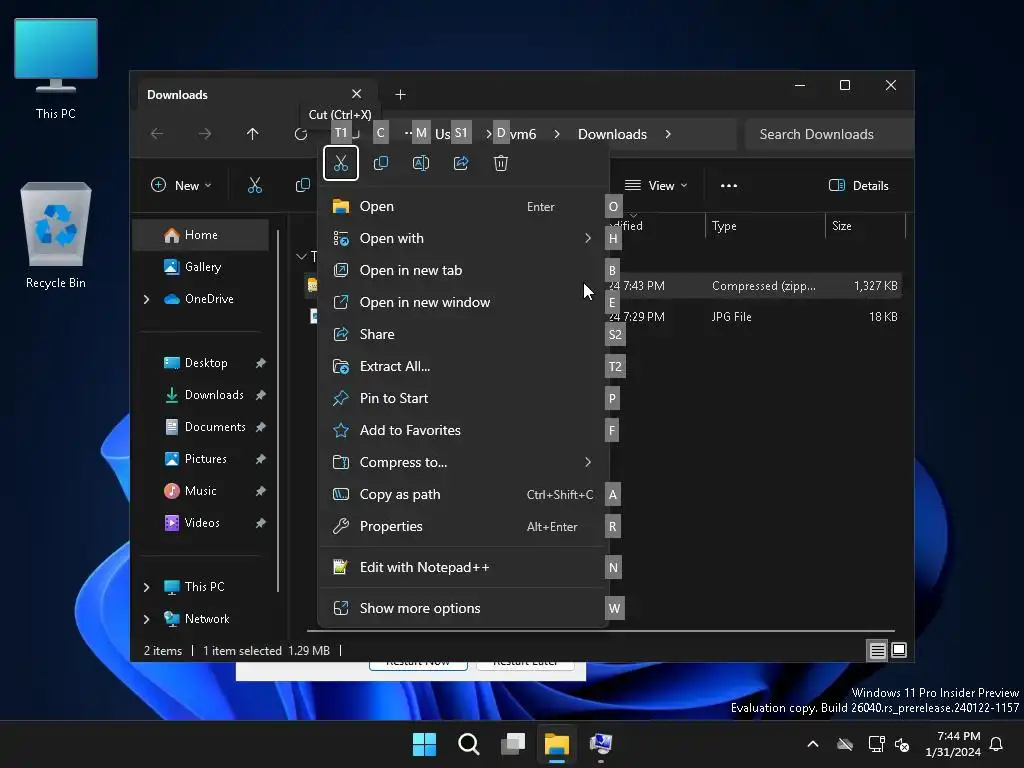Select the JPG File row
1024x768 pixels.
click(604, 317)
